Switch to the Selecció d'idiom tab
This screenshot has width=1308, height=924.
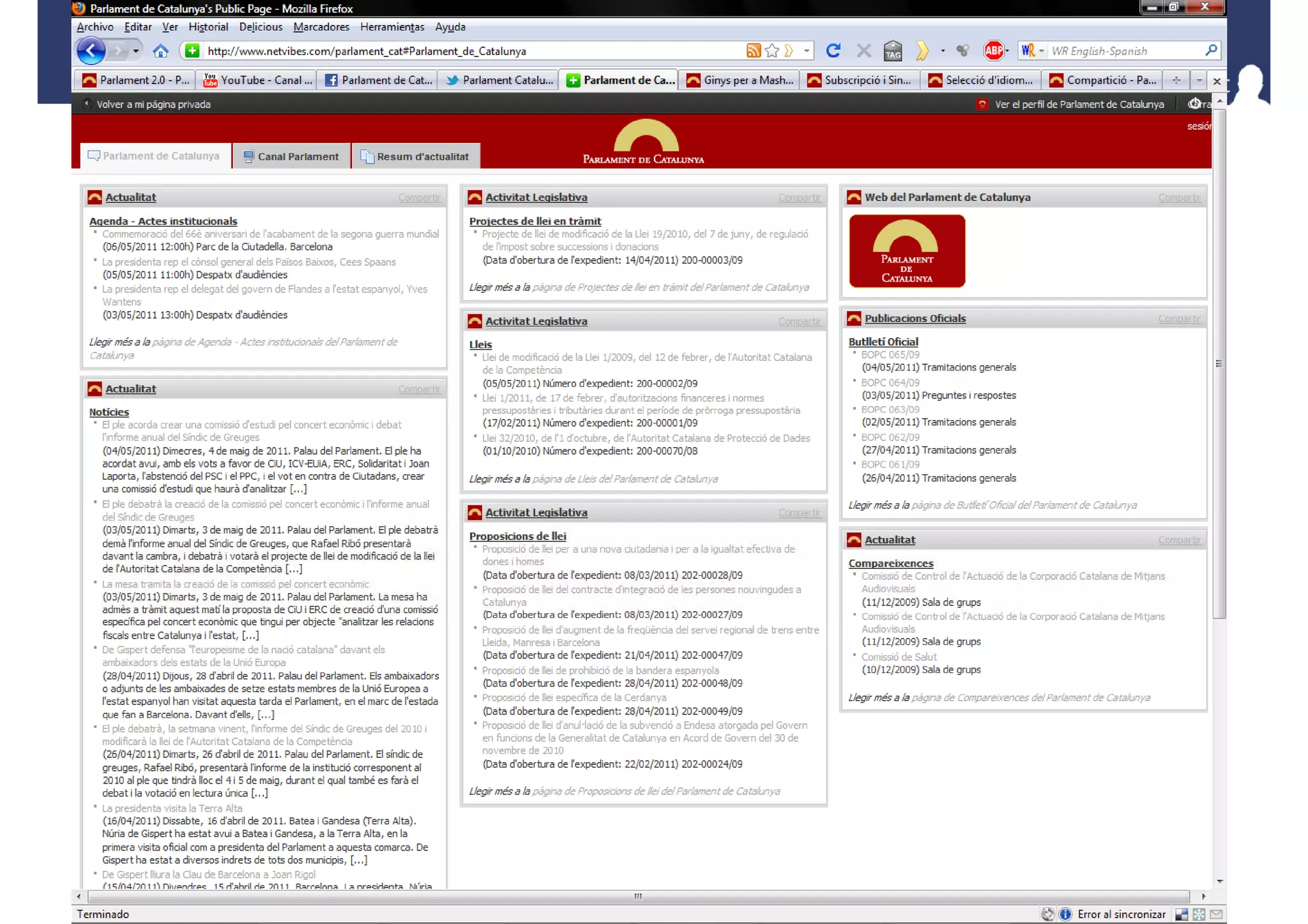[x=982, y=80]
